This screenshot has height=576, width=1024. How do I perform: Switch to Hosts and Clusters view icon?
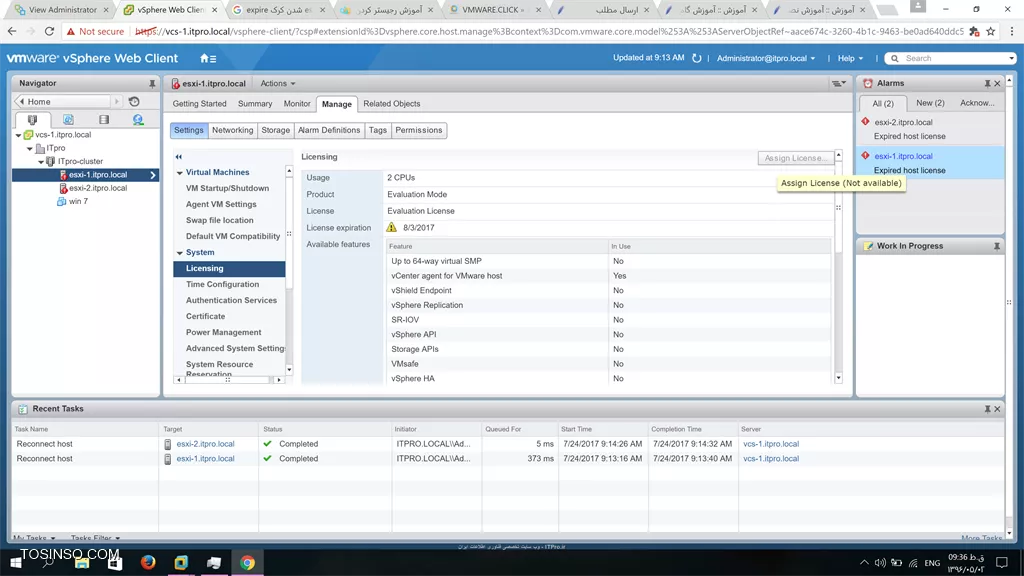tap(33, 120)
